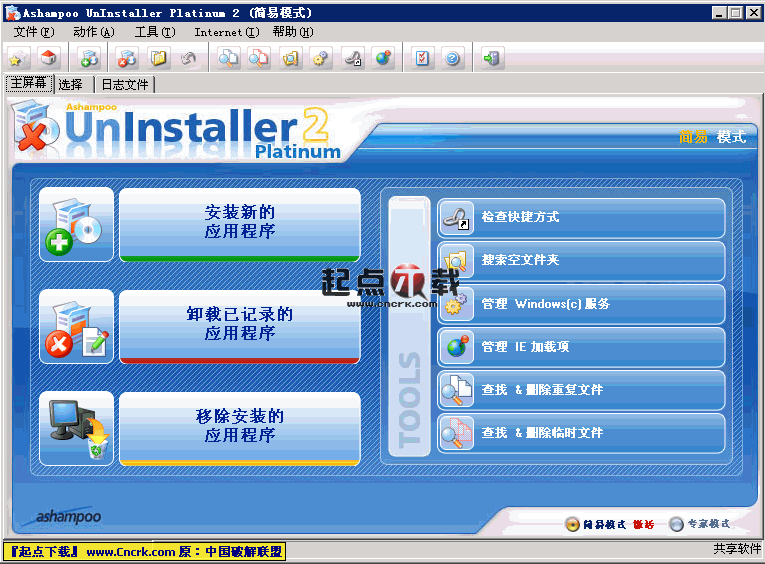Click the red 激活 activation link
Screen dimensions: 765x564
(644, 524)
